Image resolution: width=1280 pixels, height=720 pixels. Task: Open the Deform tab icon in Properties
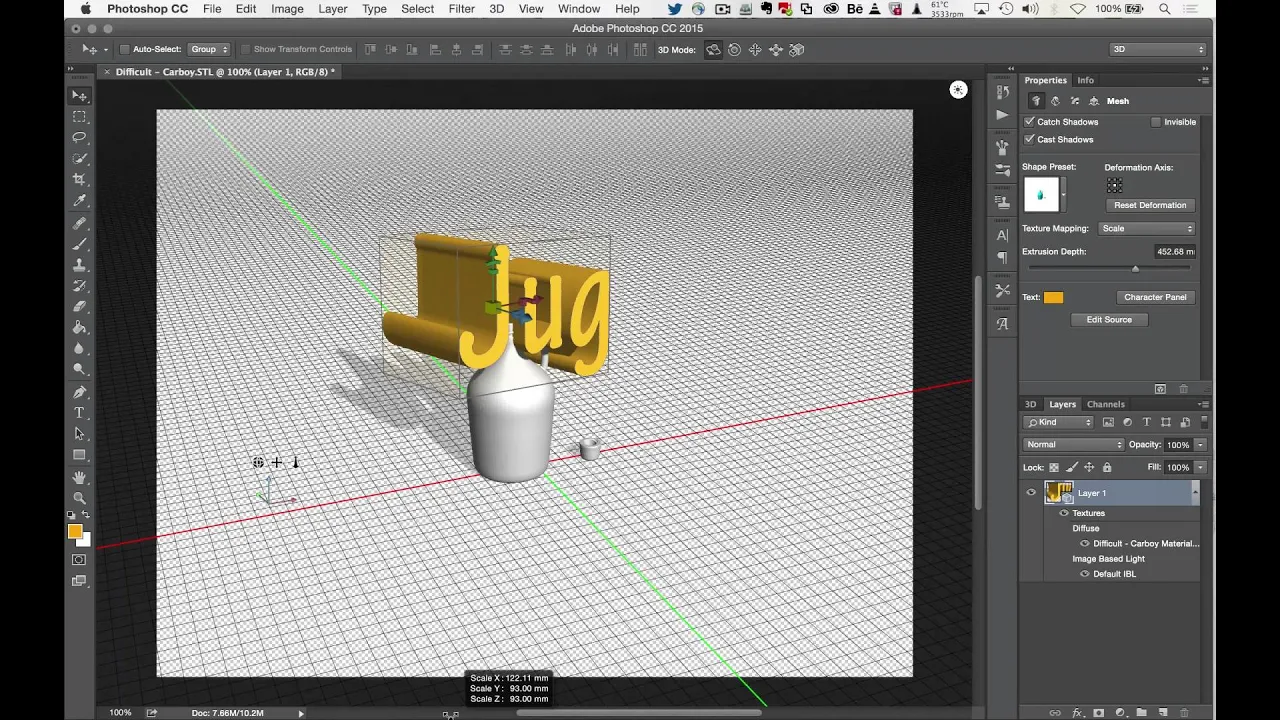(1055, 101)
